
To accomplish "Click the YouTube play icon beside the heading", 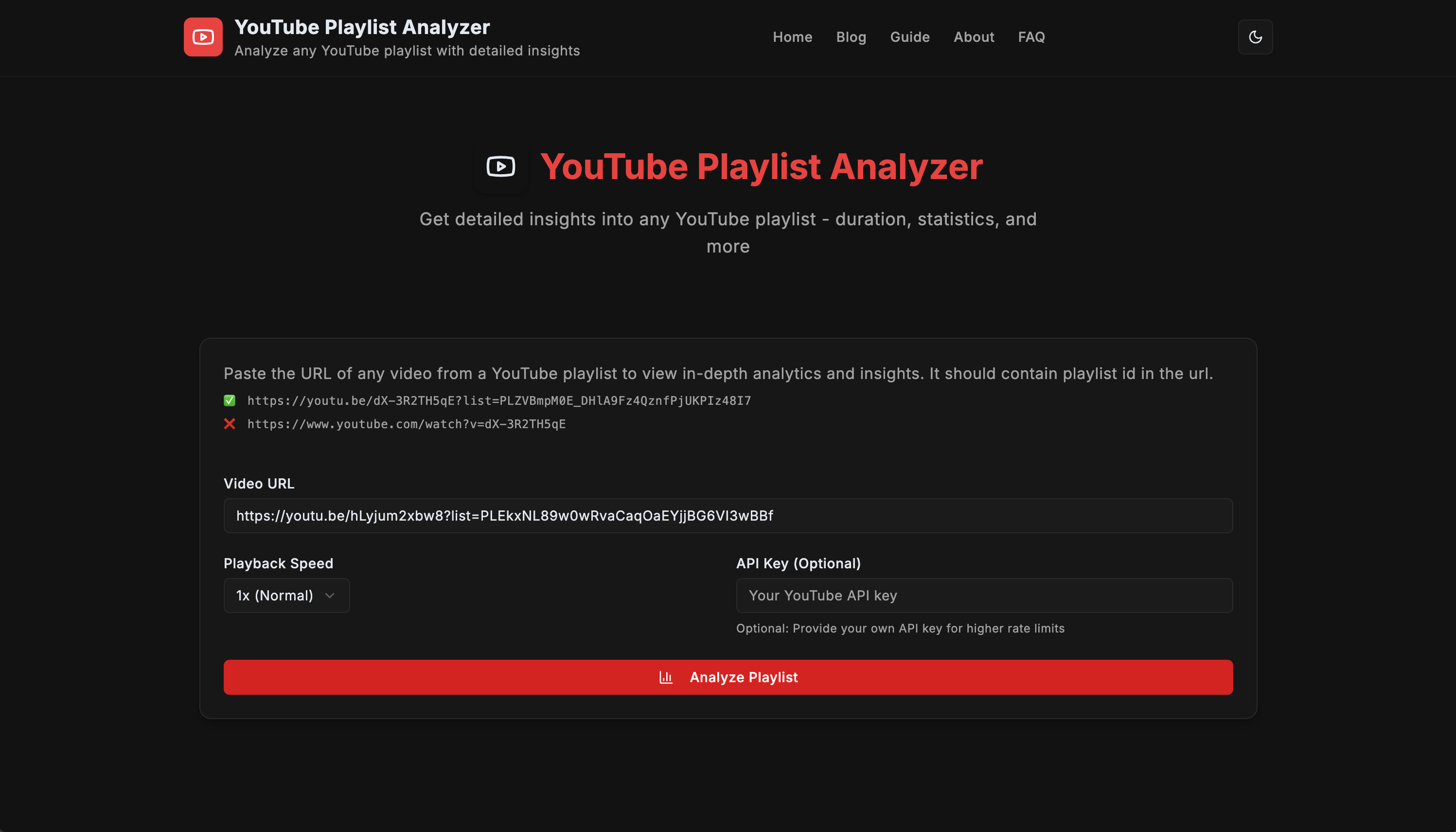I will (x=500, y=167).
